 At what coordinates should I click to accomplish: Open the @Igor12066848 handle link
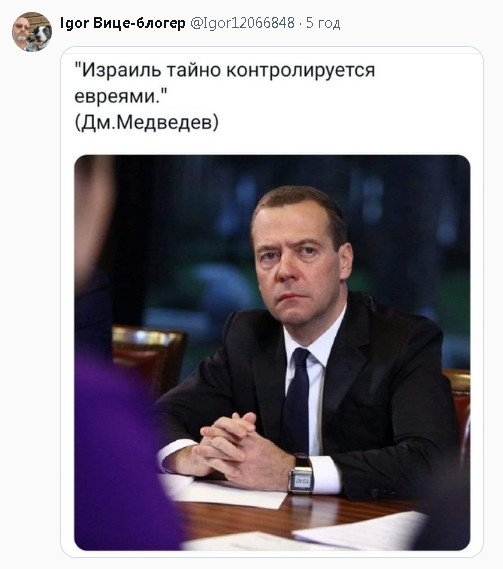(242, 23)
